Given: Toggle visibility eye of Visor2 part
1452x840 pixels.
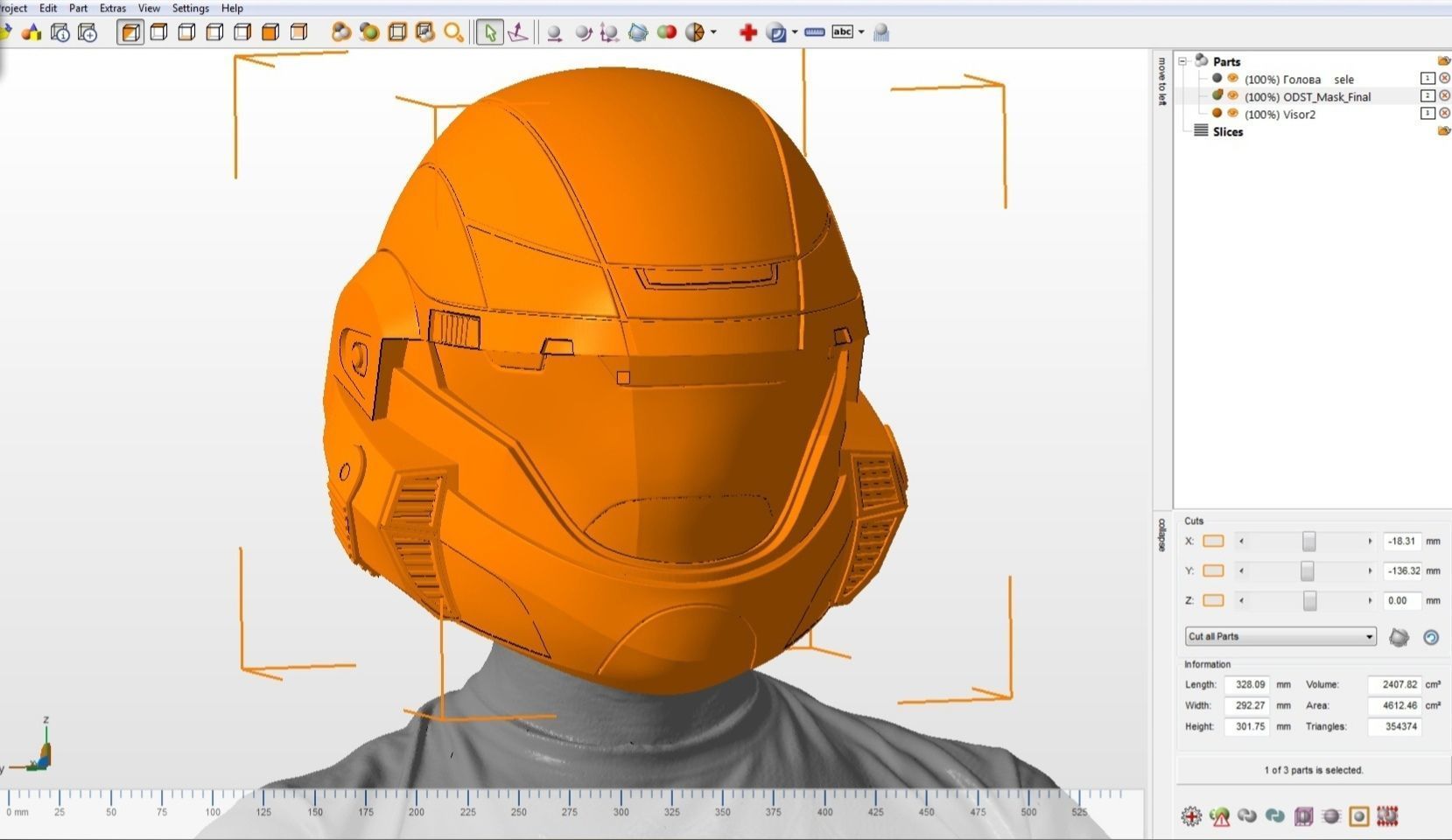Looking at the screenshot, I should pos(1232,114).
